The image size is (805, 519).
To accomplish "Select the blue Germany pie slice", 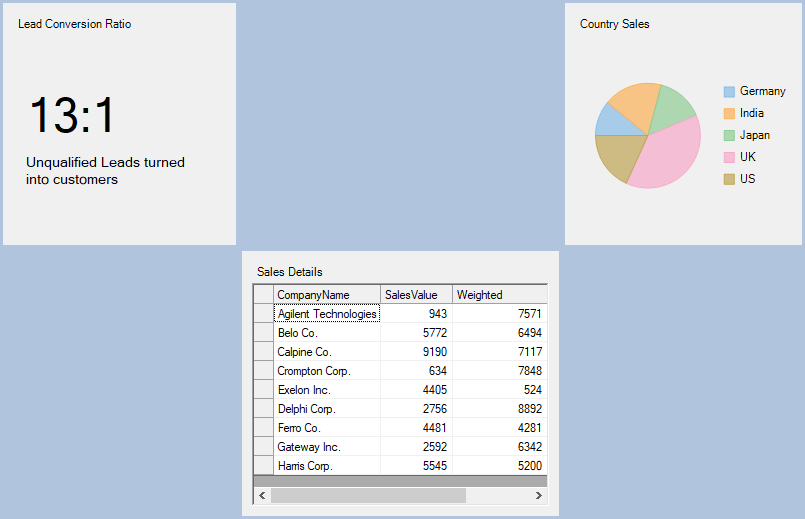I will 607,120.
